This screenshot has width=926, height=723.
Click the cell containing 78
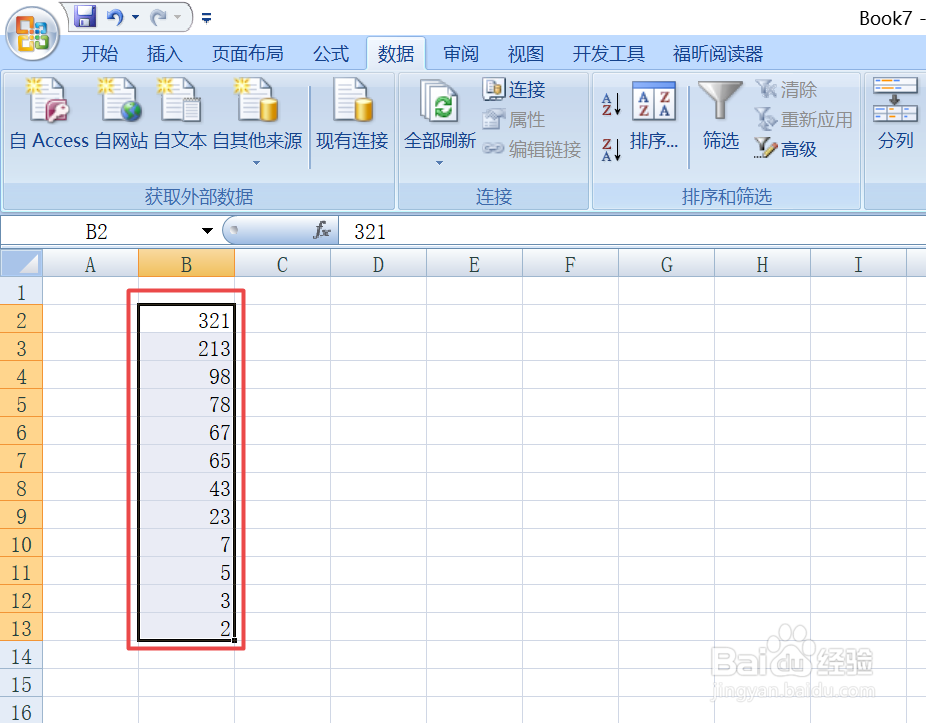(x=187, y=404)
